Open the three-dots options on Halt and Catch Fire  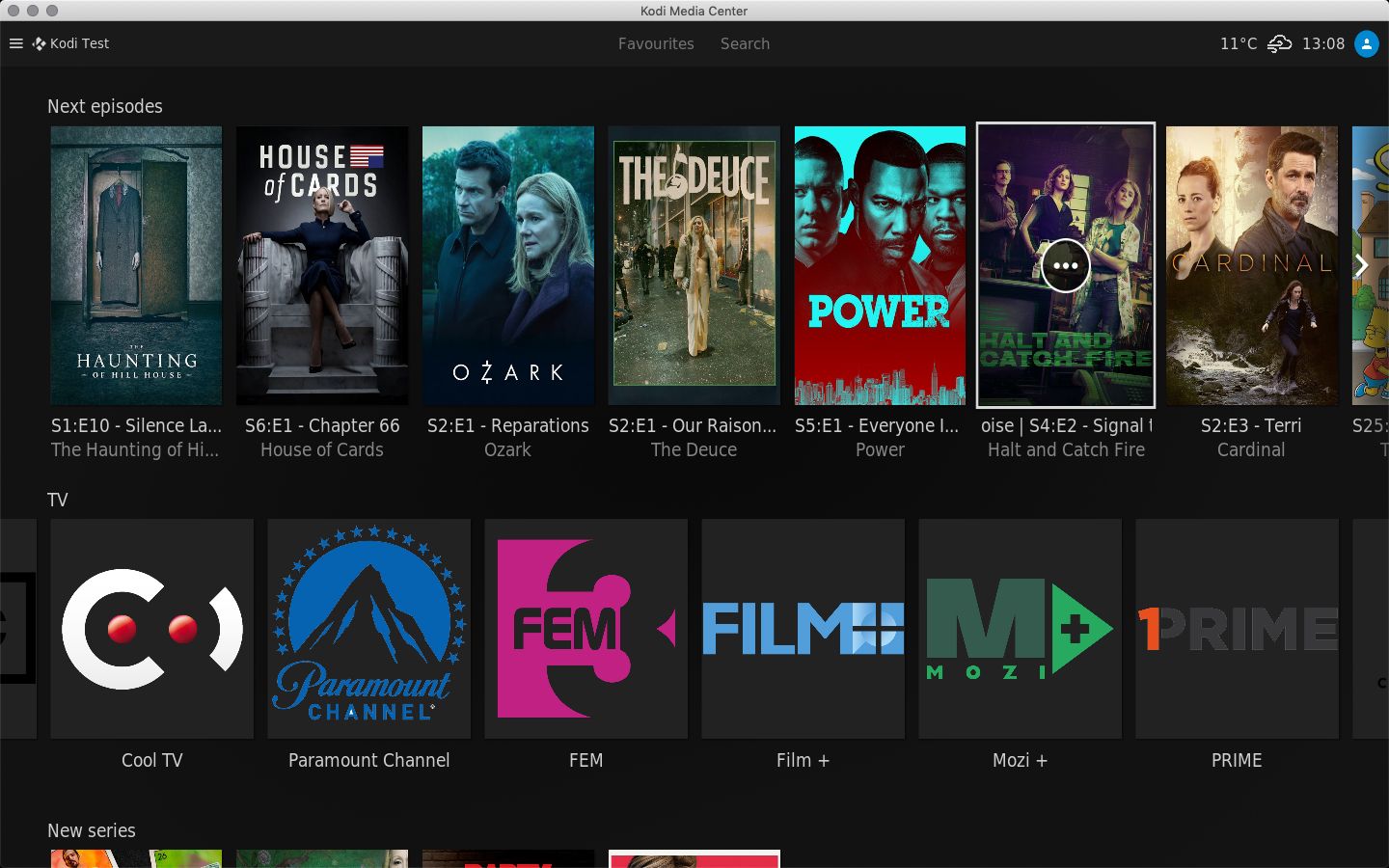coord(1065,265)
